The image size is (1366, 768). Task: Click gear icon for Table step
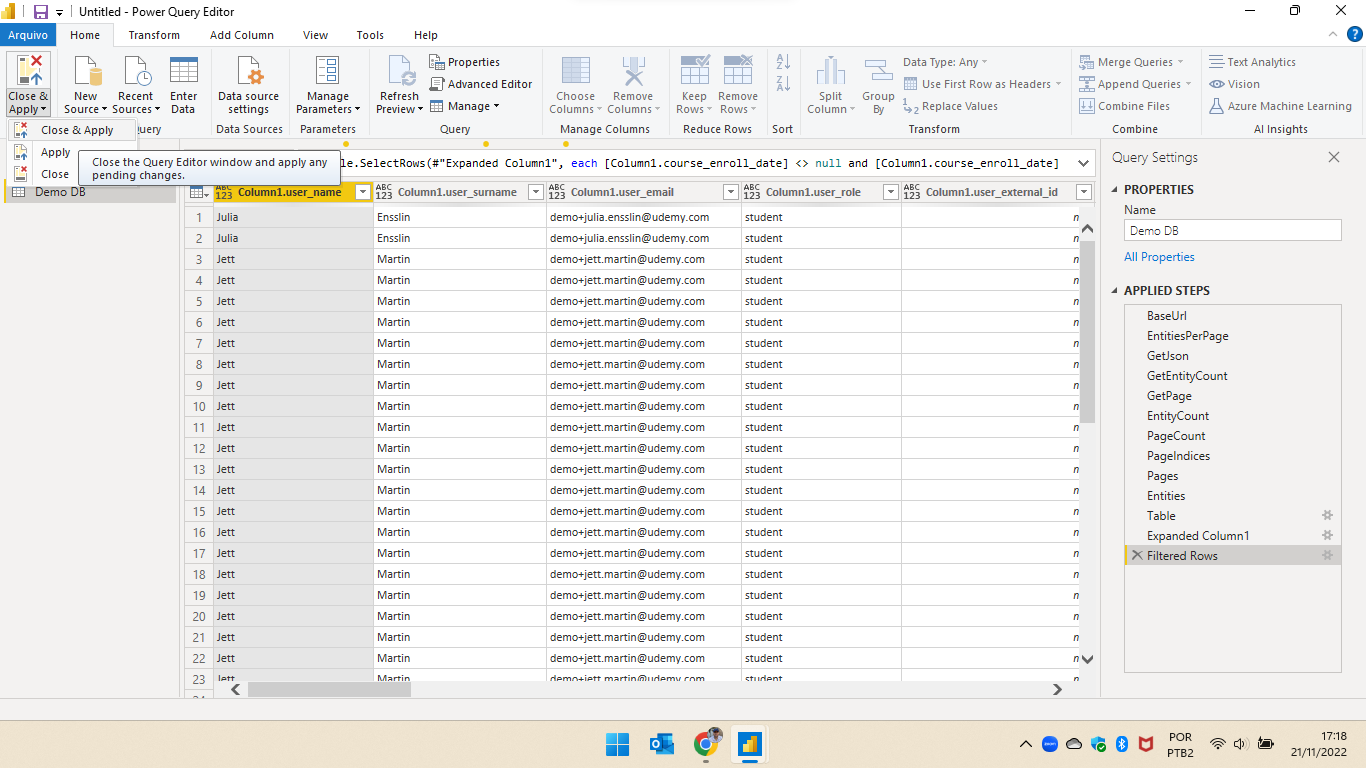pyautogui.click(x=1327, y=516)
